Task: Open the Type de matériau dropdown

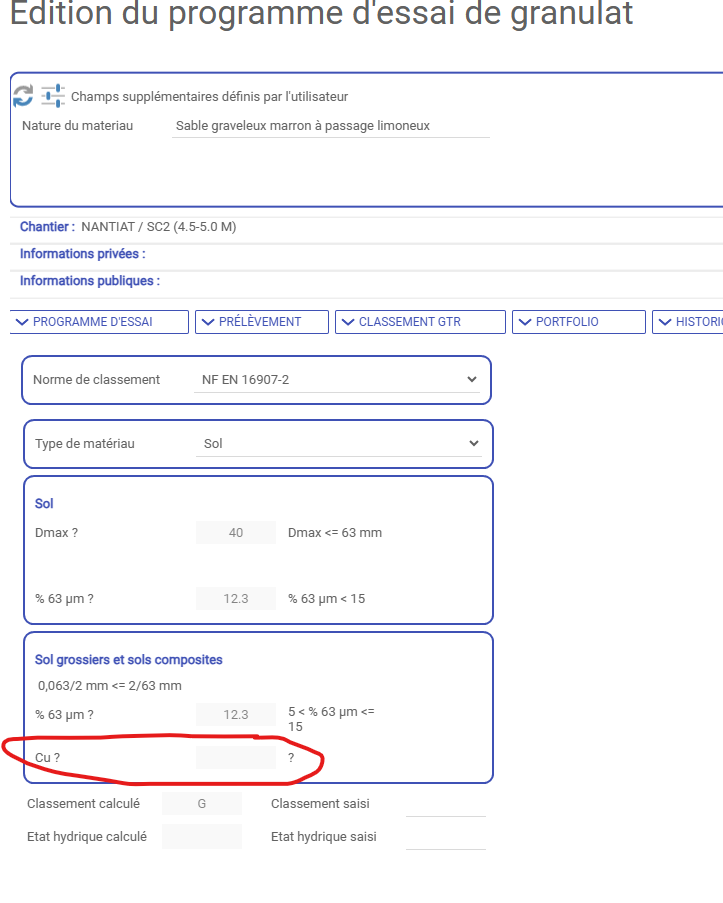Action: pos(338,444)
